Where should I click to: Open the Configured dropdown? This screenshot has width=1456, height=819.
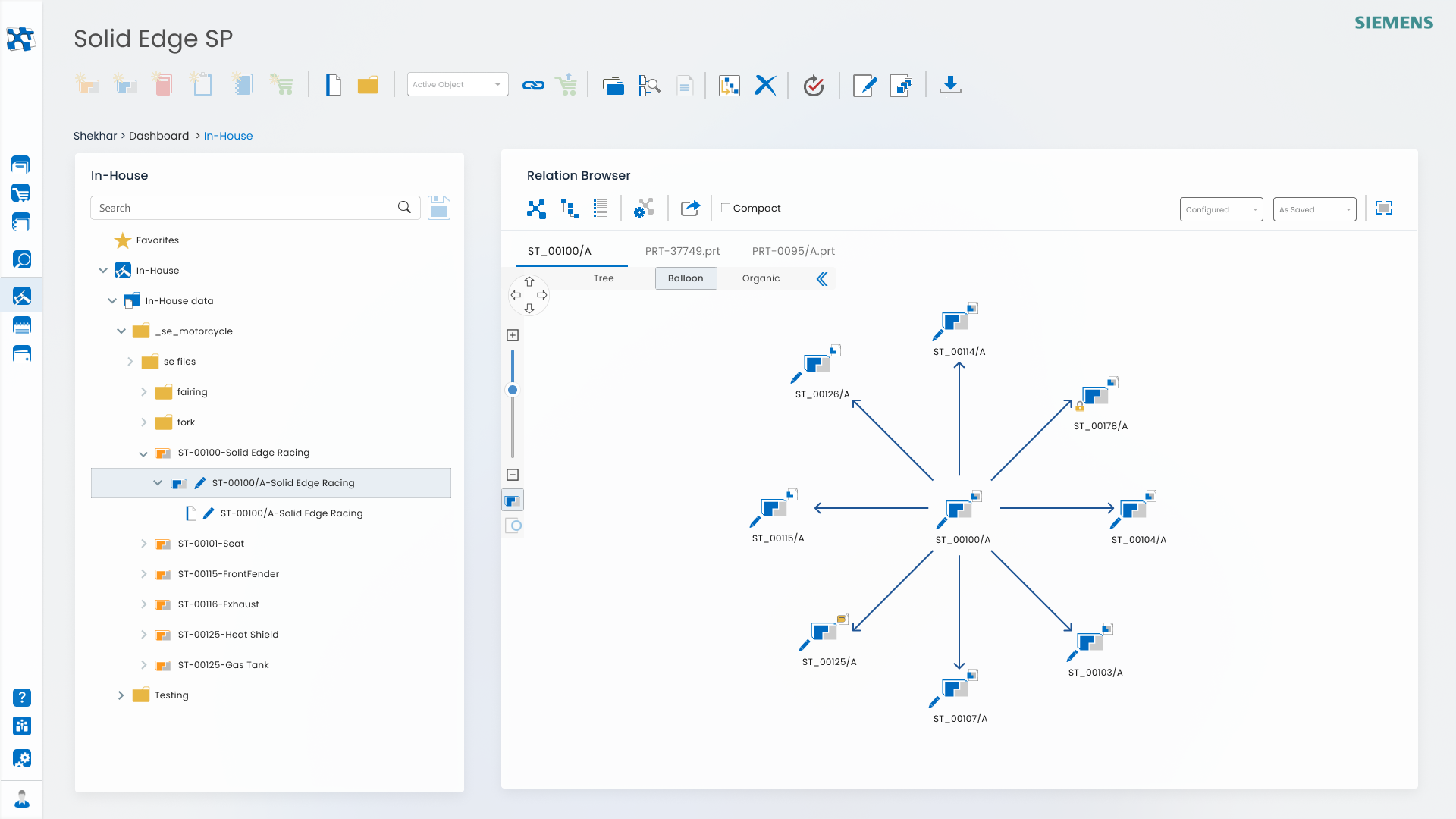(1221, 209)
